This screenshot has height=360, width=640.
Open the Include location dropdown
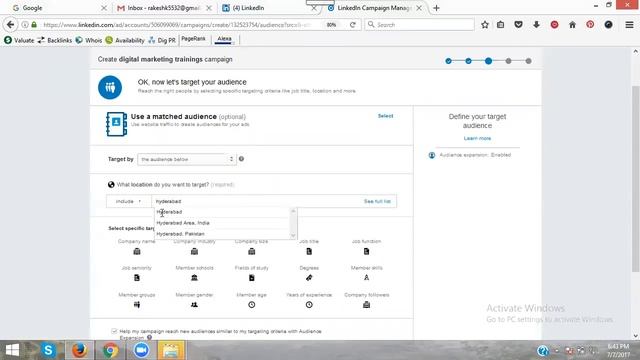tap(128, 201)
